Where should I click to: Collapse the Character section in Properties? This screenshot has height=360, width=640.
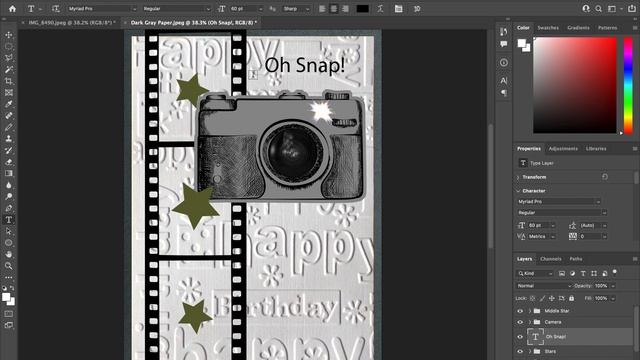(x=518, y=191)
